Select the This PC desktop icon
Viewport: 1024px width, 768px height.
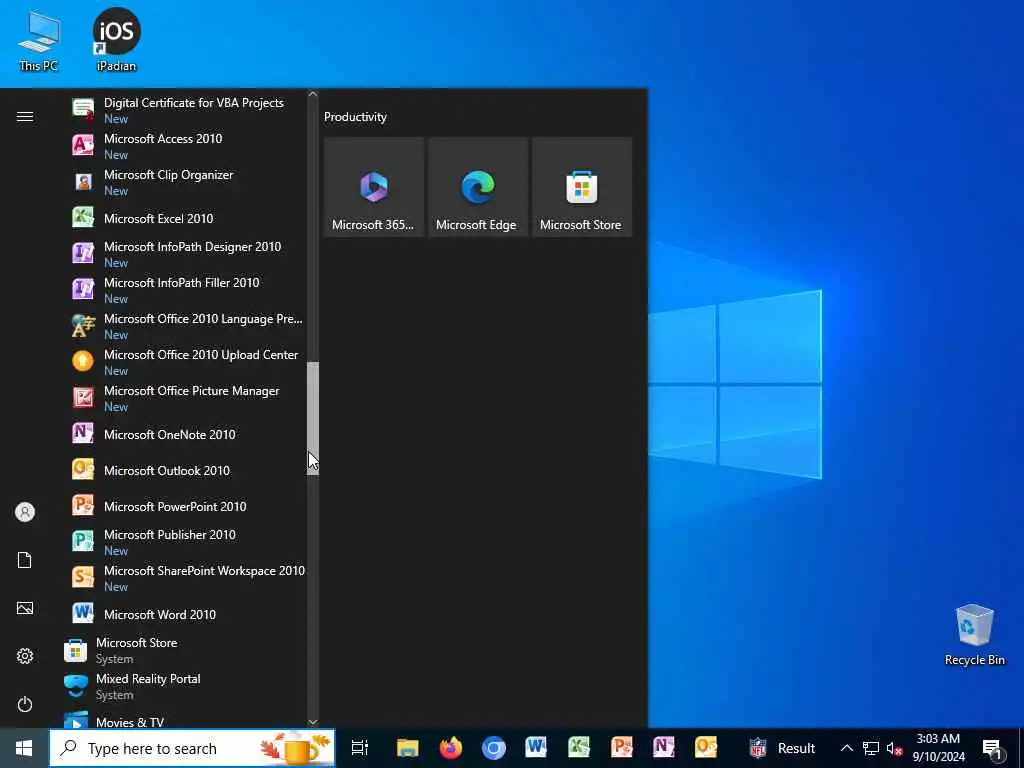pyautogui.click(x=38, y=40)
